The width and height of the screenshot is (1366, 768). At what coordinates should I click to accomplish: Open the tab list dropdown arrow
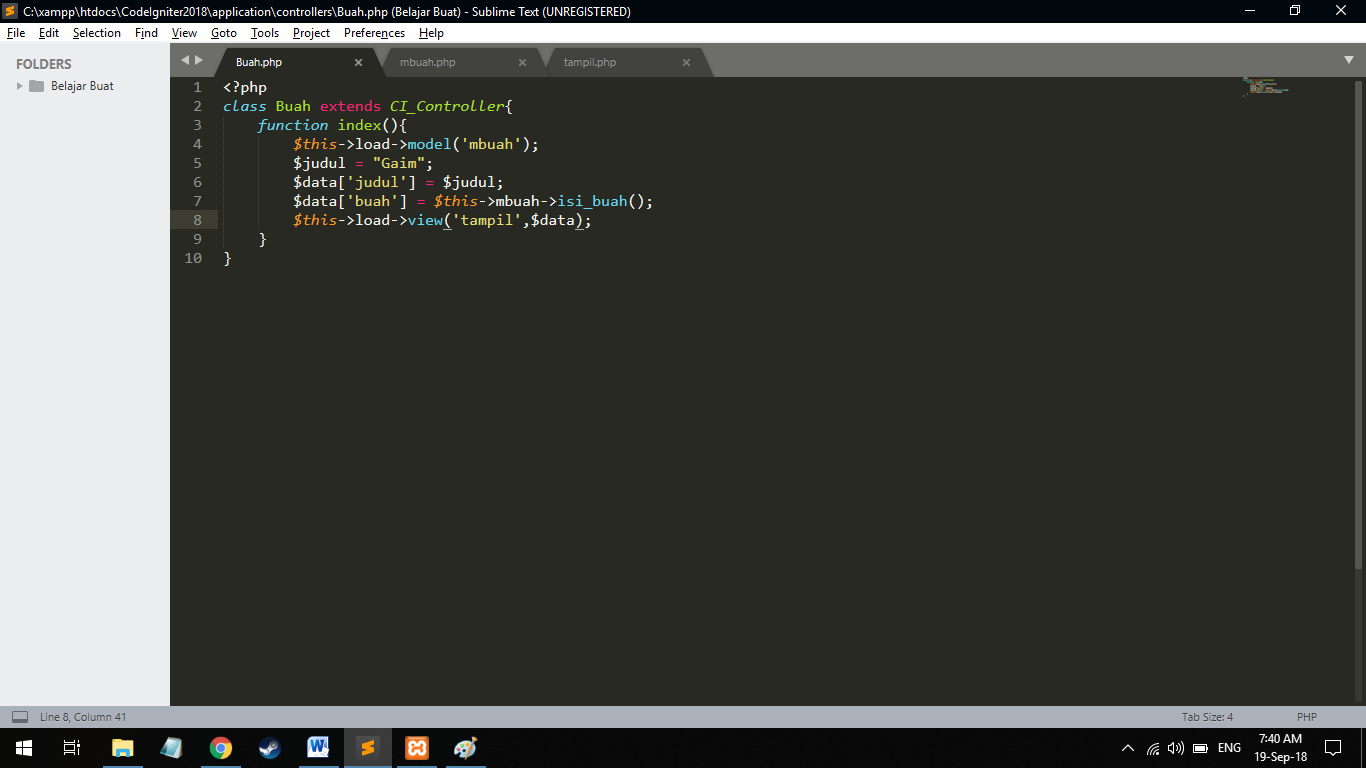pyautogui.click(x=1348, y=60)
